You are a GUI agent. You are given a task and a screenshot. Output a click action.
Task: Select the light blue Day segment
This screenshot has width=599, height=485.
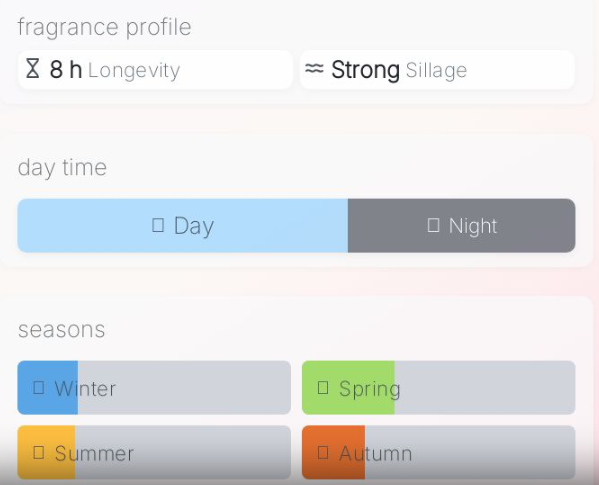(183, 225)
